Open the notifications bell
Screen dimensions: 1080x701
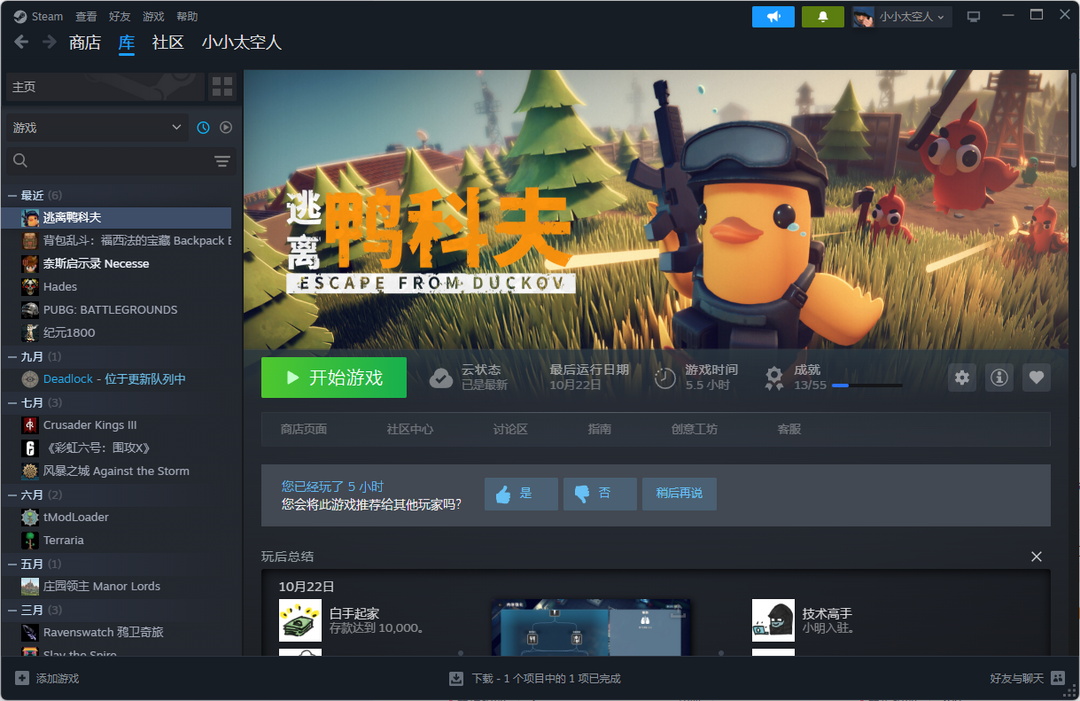pos(822,17)
